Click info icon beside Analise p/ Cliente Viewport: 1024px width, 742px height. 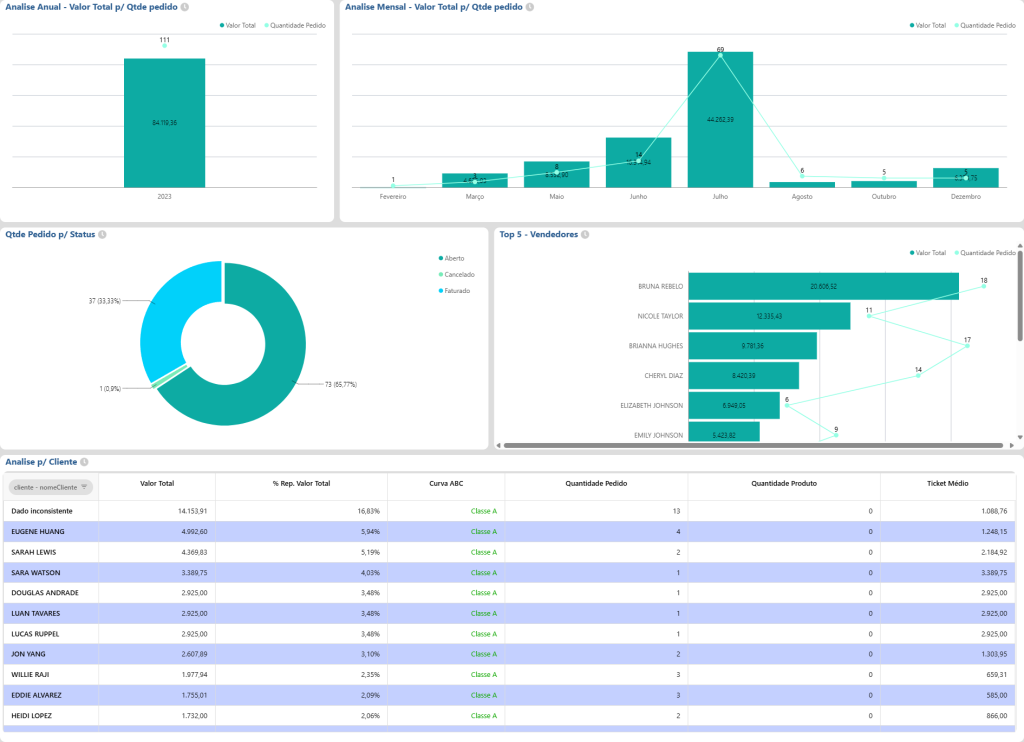tap(85, 462)
